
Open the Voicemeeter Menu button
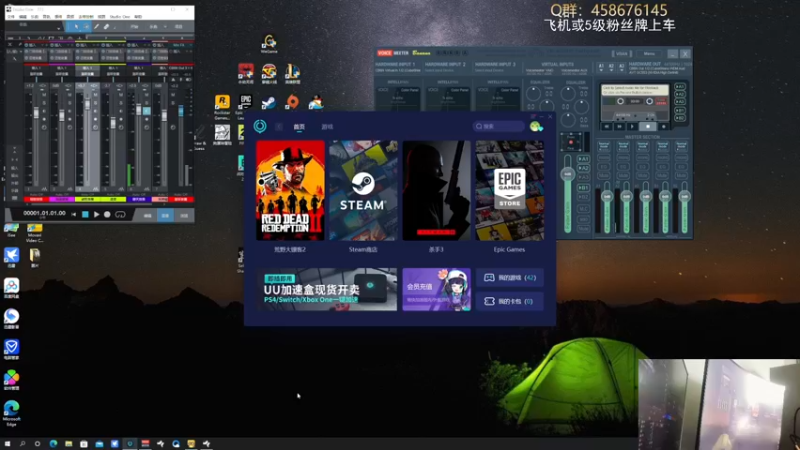click(x=648, y=54)
